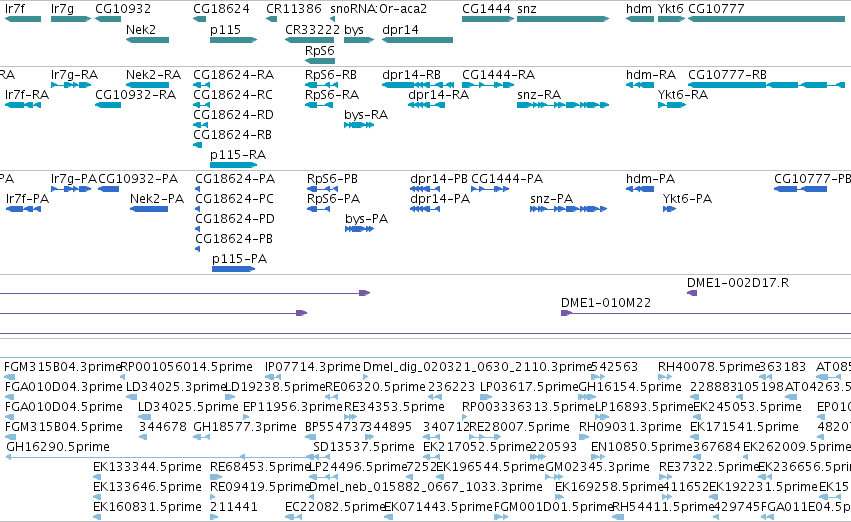Image resolution: width=851 pixels, height=522 pixels.
Task: Click the CG10777-RB transcript label
Action: [x=727, y=74]
